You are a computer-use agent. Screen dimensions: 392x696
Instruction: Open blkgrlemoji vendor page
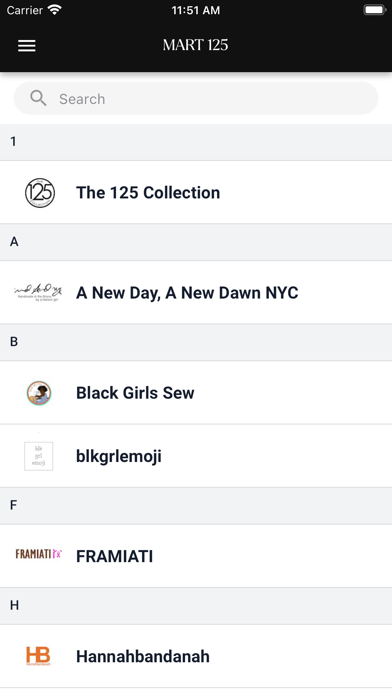point(196,456)
